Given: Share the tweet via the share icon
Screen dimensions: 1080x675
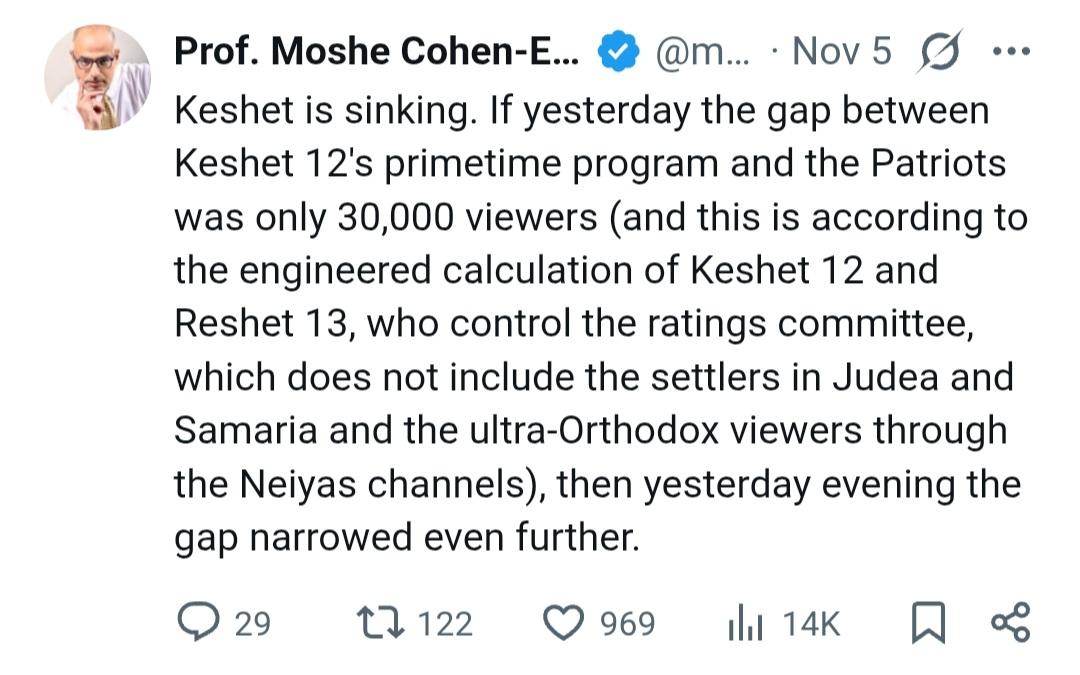Looking at the screenshot, I should click(1009, 623).
